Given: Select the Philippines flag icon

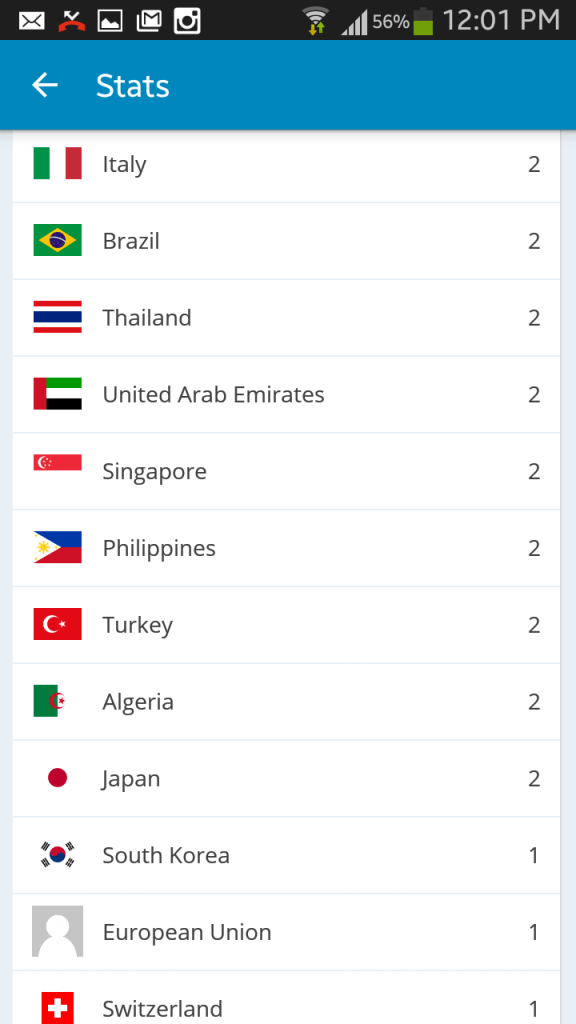Looking at the screenshot, I should click(57, 548).
